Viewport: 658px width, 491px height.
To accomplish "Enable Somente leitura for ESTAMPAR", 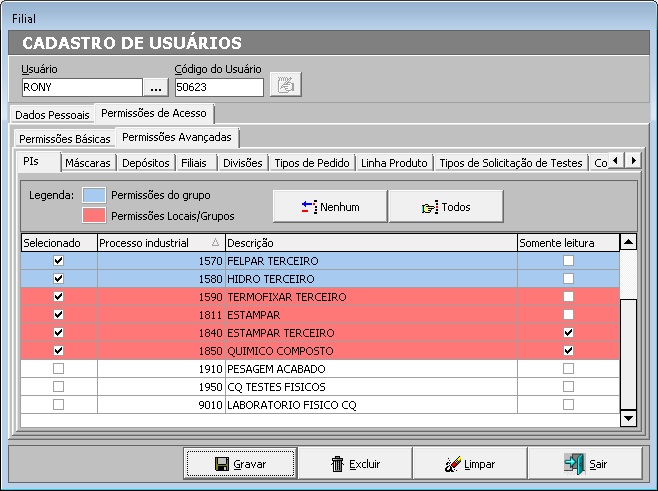I will pyautogui.click(x=568, y=315).
